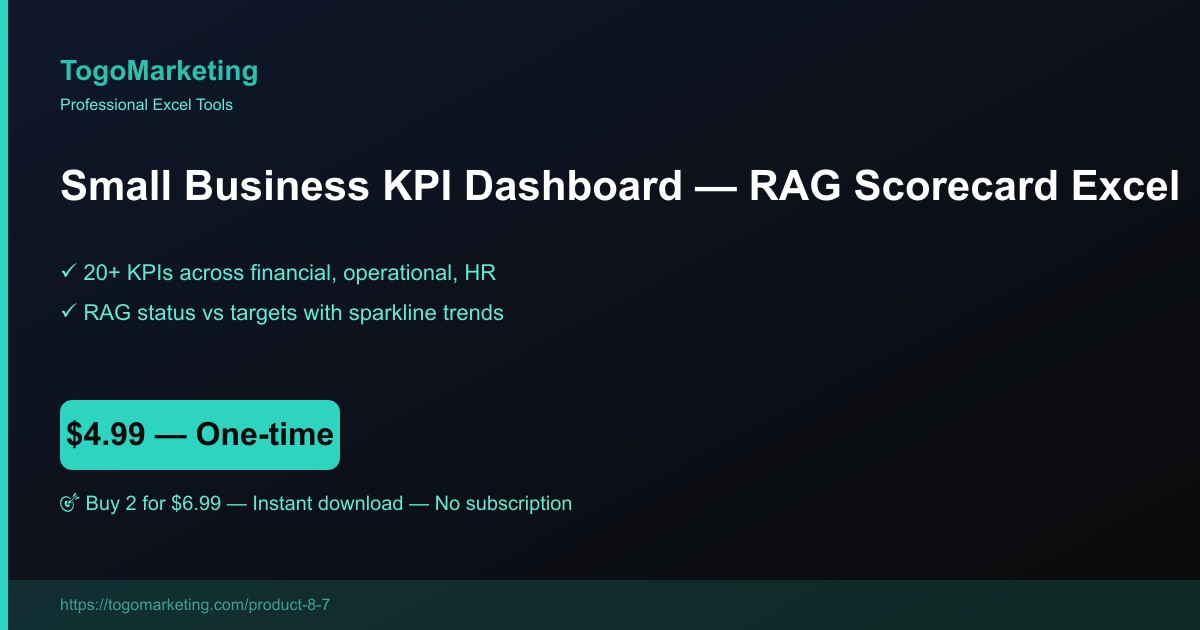
Task: Click the Small Business KPI Dashboard headline
Action: point(620,187)
